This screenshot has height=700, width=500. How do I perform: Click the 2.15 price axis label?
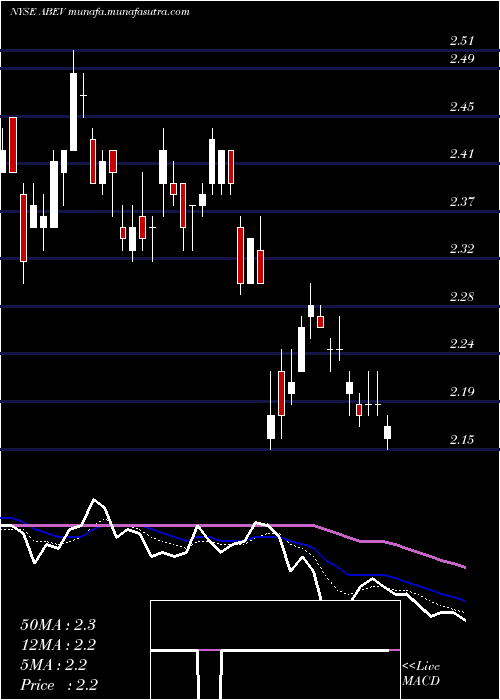462,440
